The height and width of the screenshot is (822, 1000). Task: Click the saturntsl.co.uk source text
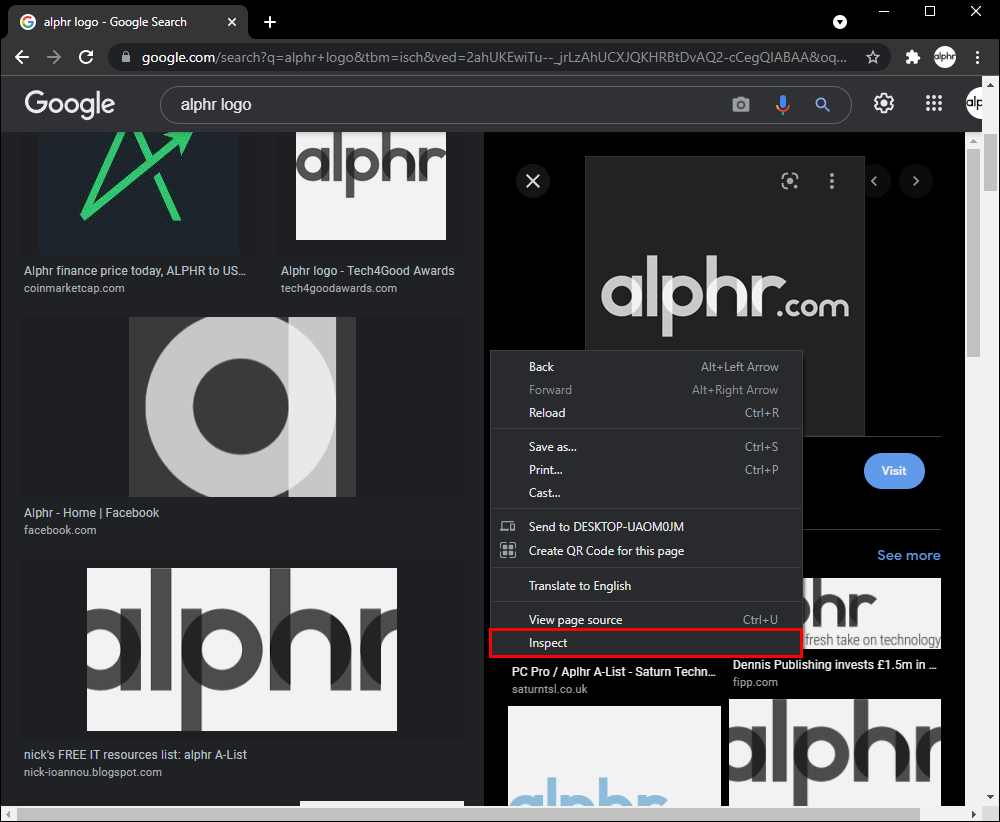coord(550,689)
